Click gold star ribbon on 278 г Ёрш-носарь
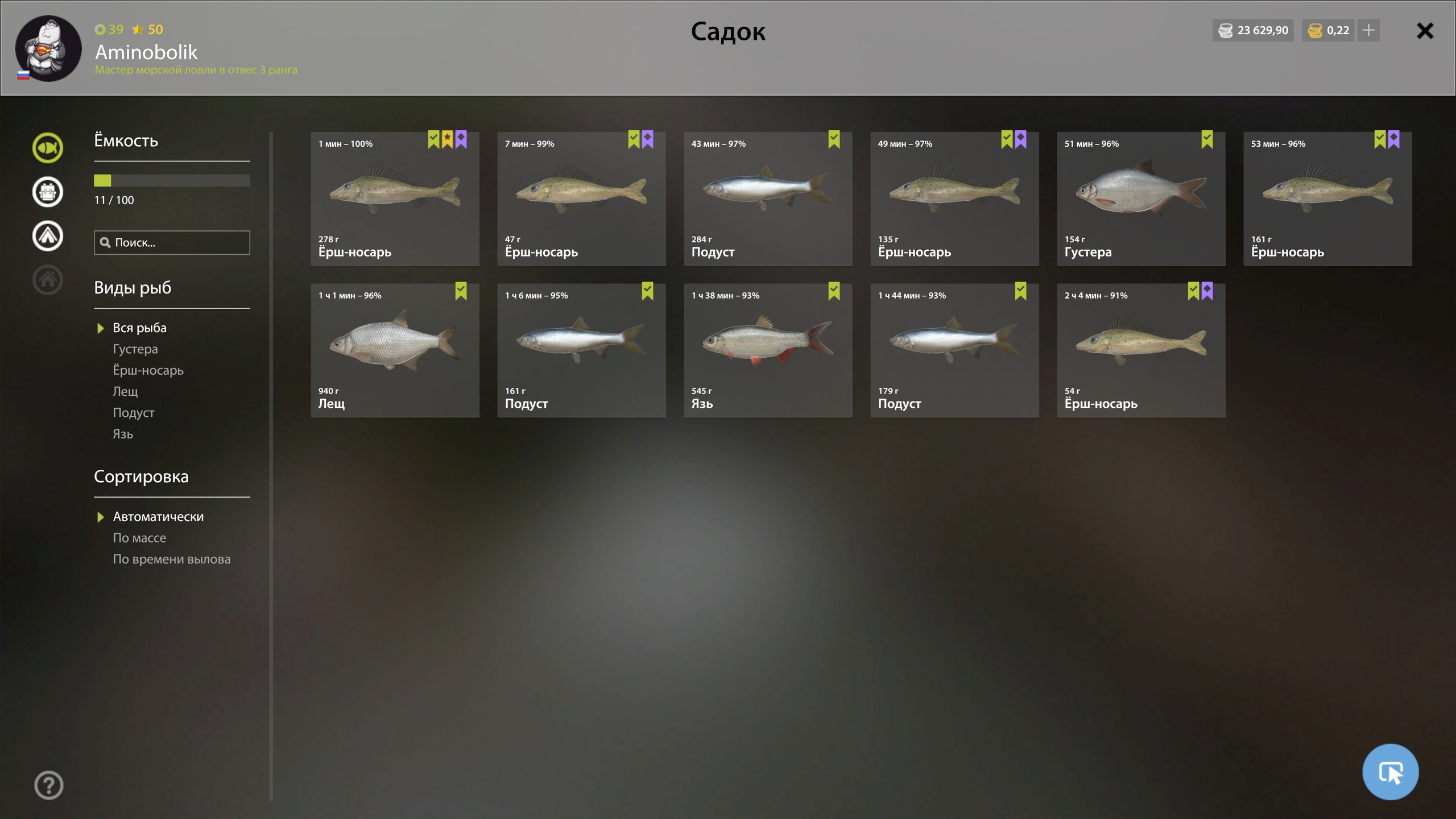Screen dimensions: 1456x819 point(447,139)
